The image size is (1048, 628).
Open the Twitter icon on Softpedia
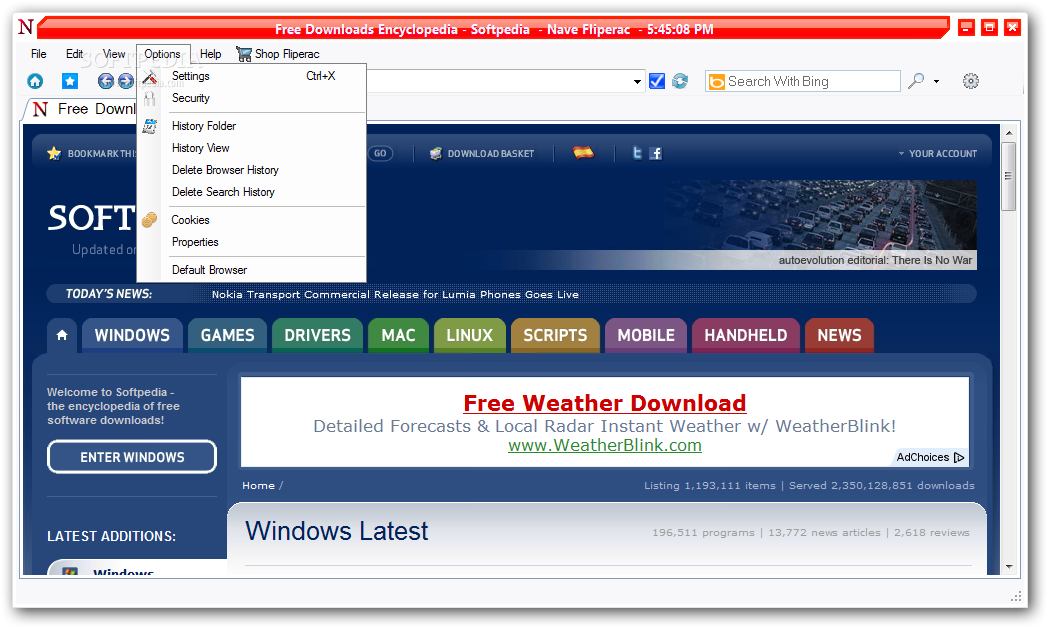(637, 153)
